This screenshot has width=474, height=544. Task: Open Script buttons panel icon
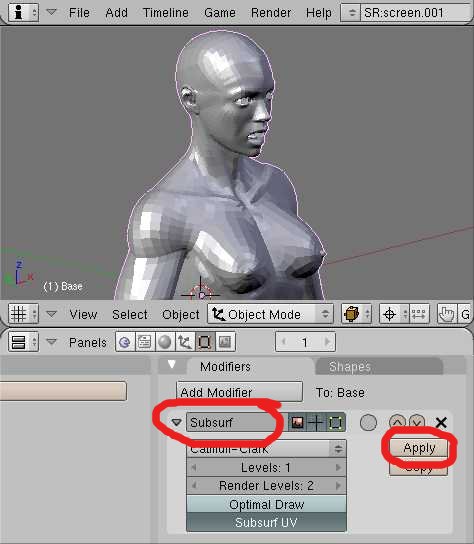pyautogui.click(x=144, y=342)
